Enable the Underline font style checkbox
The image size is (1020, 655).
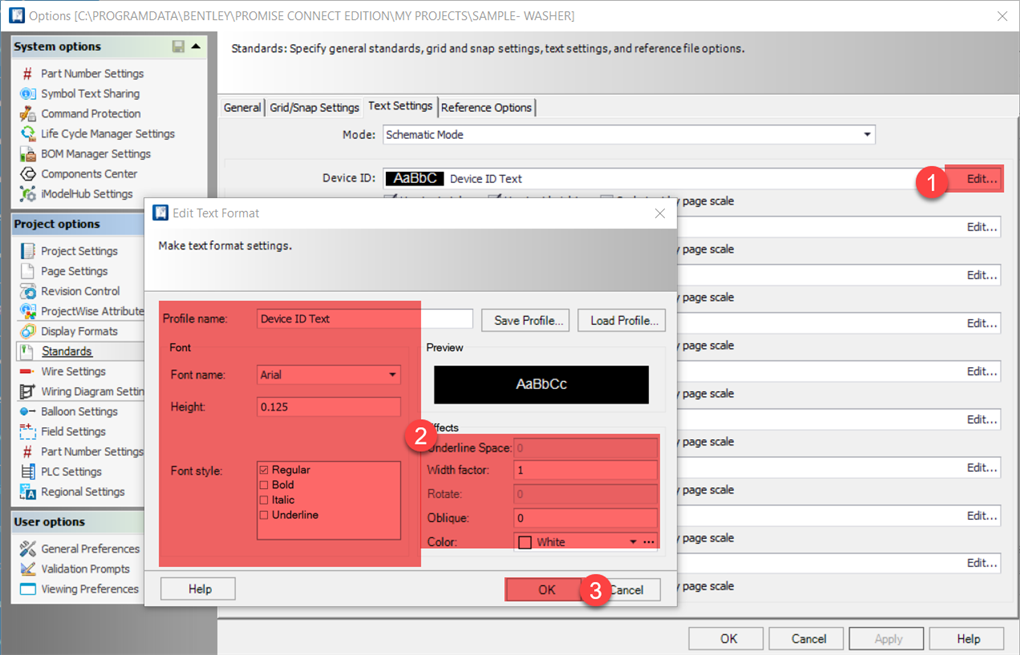click(x=263, y=515)
